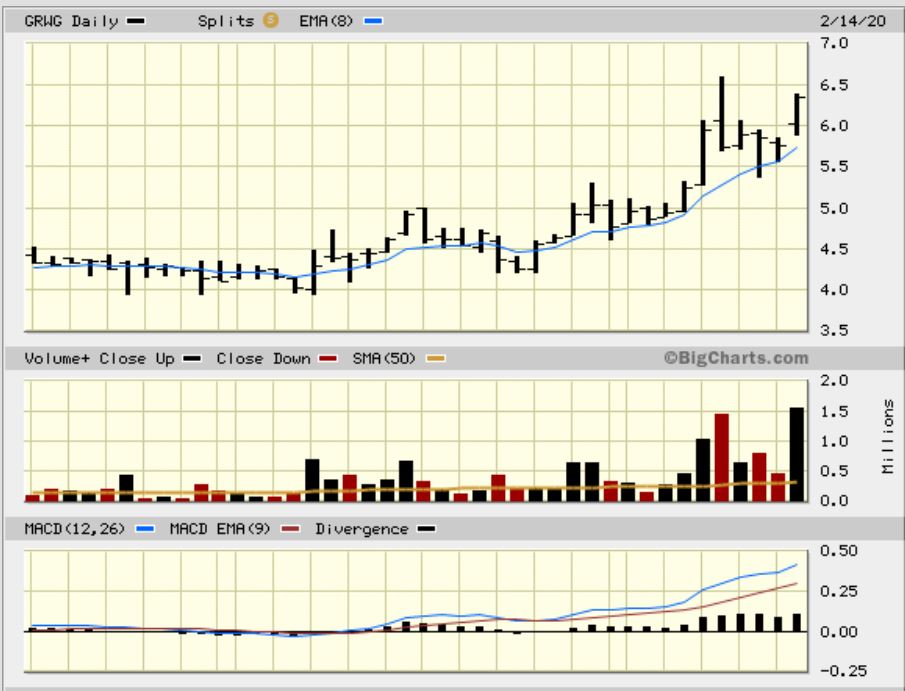Click the tallest black volume bar near 1.5 million
The image size is (905, 691).
tap(796, 454)
